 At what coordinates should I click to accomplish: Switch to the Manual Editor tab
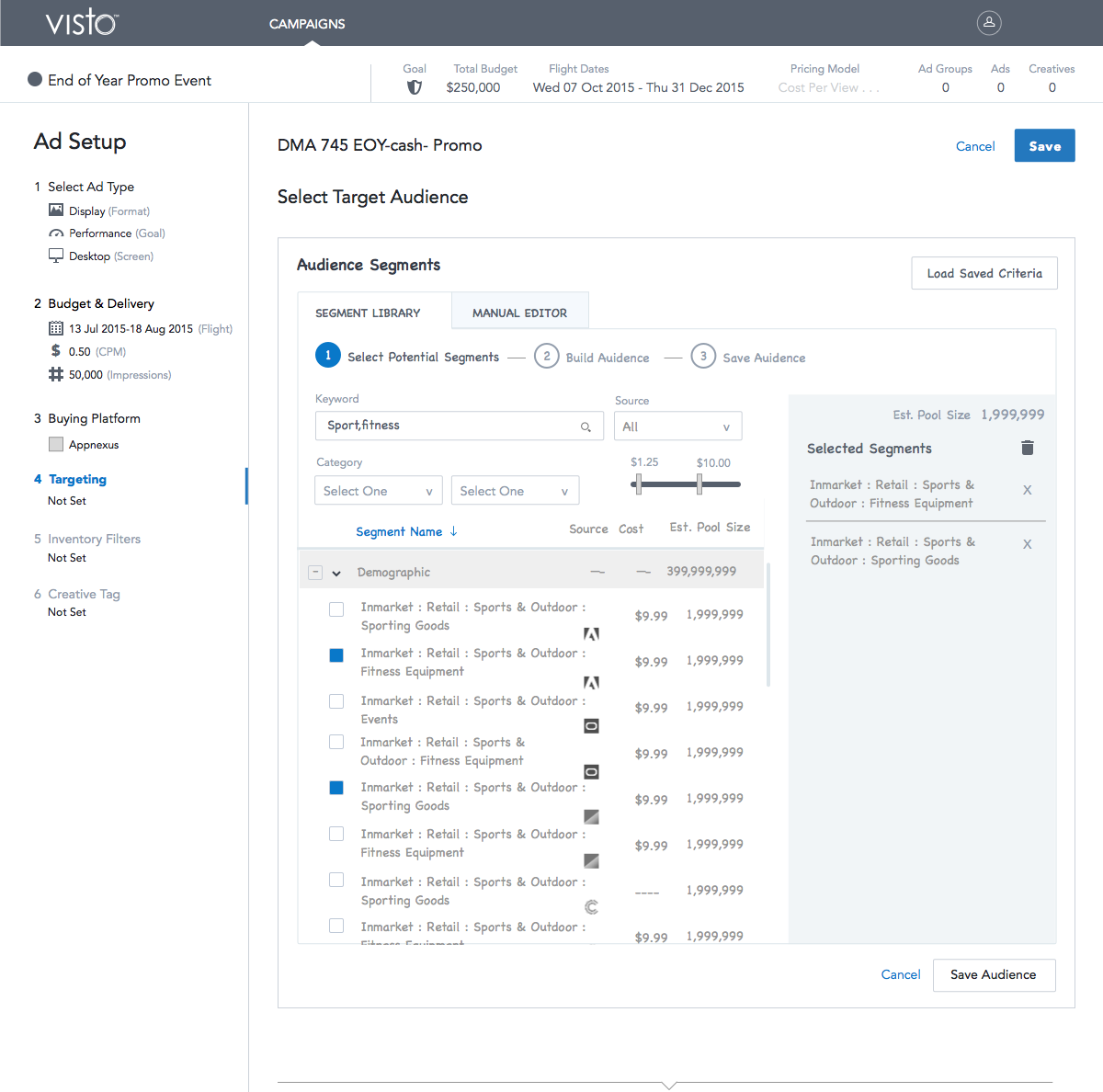519,313
